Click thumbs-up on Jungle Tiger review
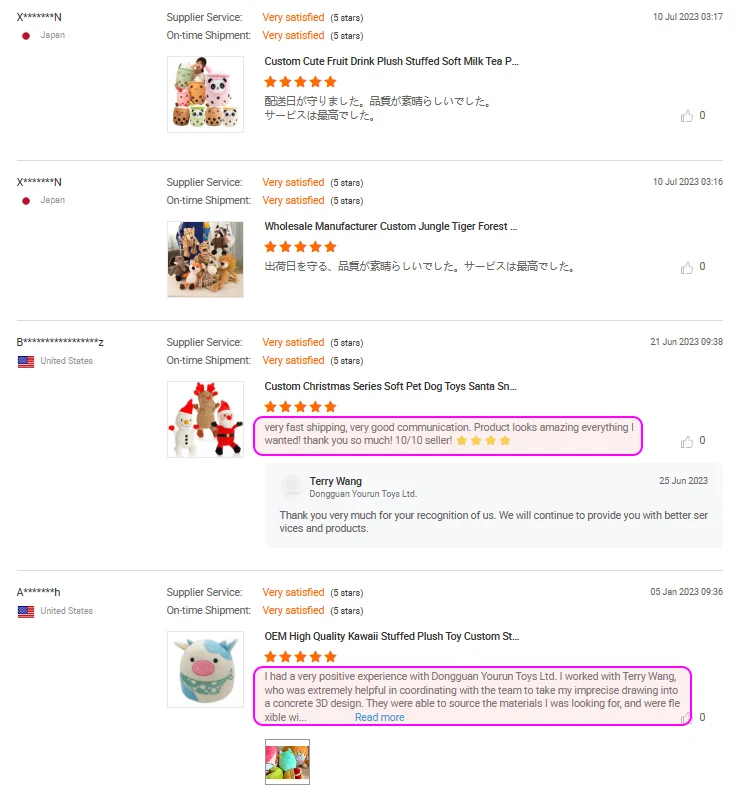Image resolution: width=737 pixels, height=802 pixels. pos(686,268)
